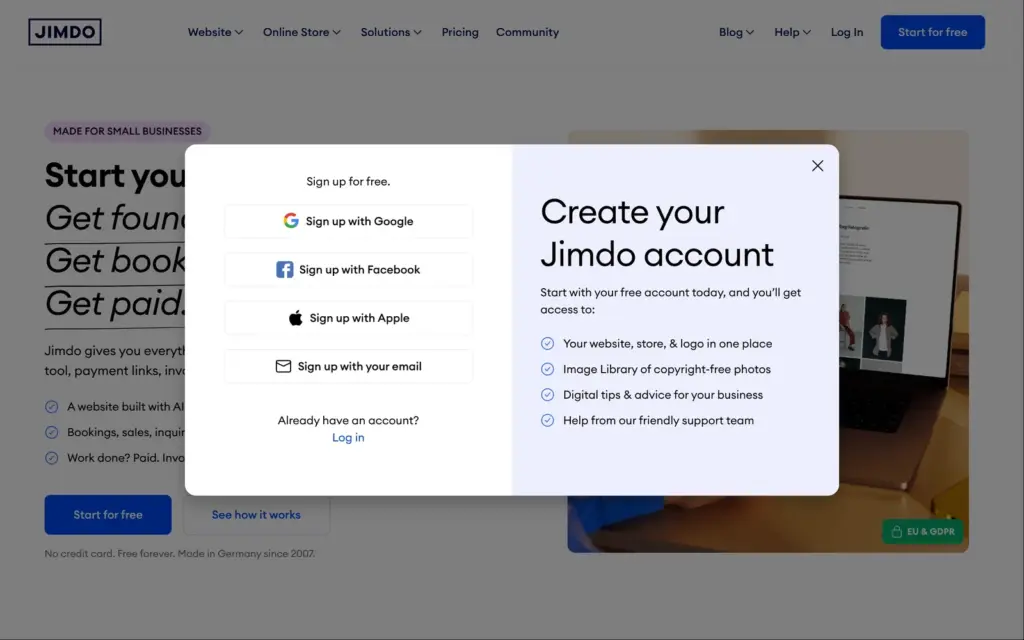Open the Log in link in dialog
The height and width of the screenshot is (640, 1024).
coord(348,438)
